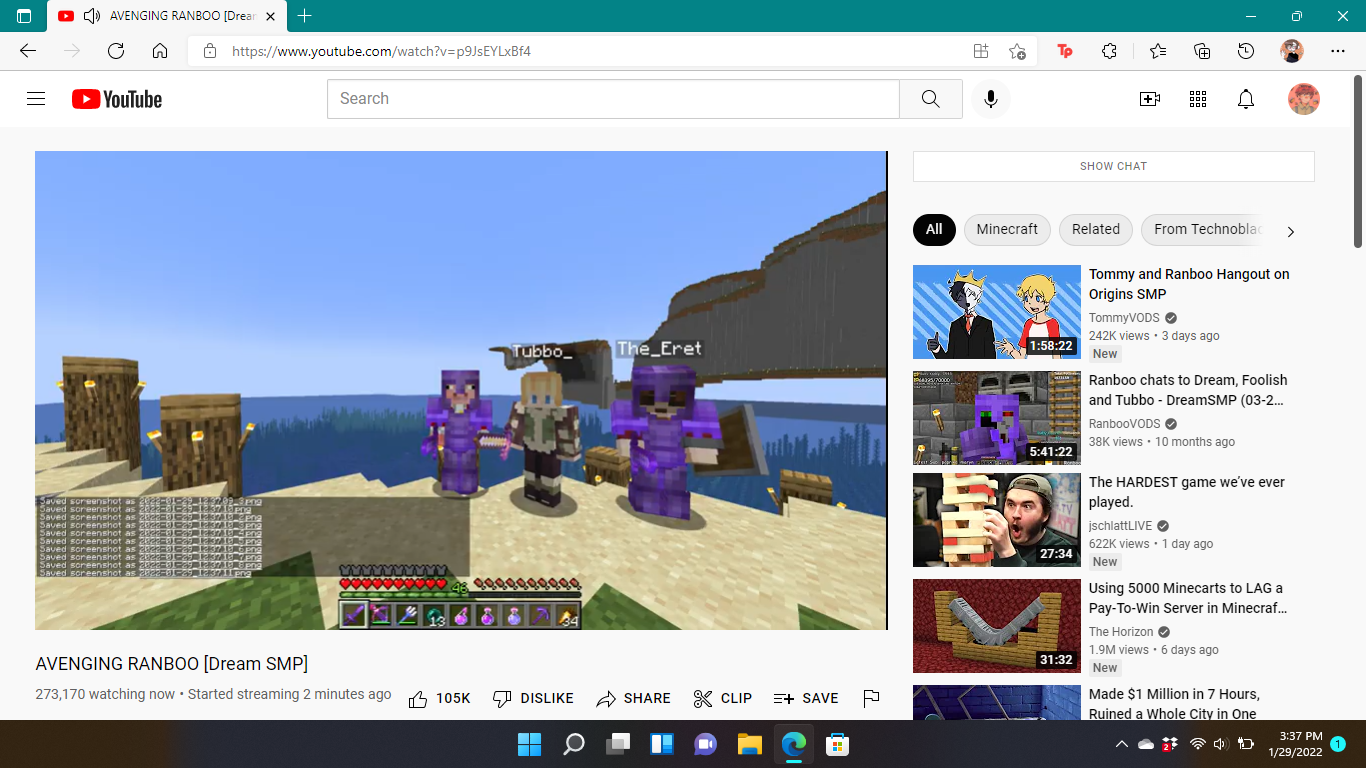Open the YouTube account avatar menu
This screenshot has width=1366, height=768.
(1304, 99)
